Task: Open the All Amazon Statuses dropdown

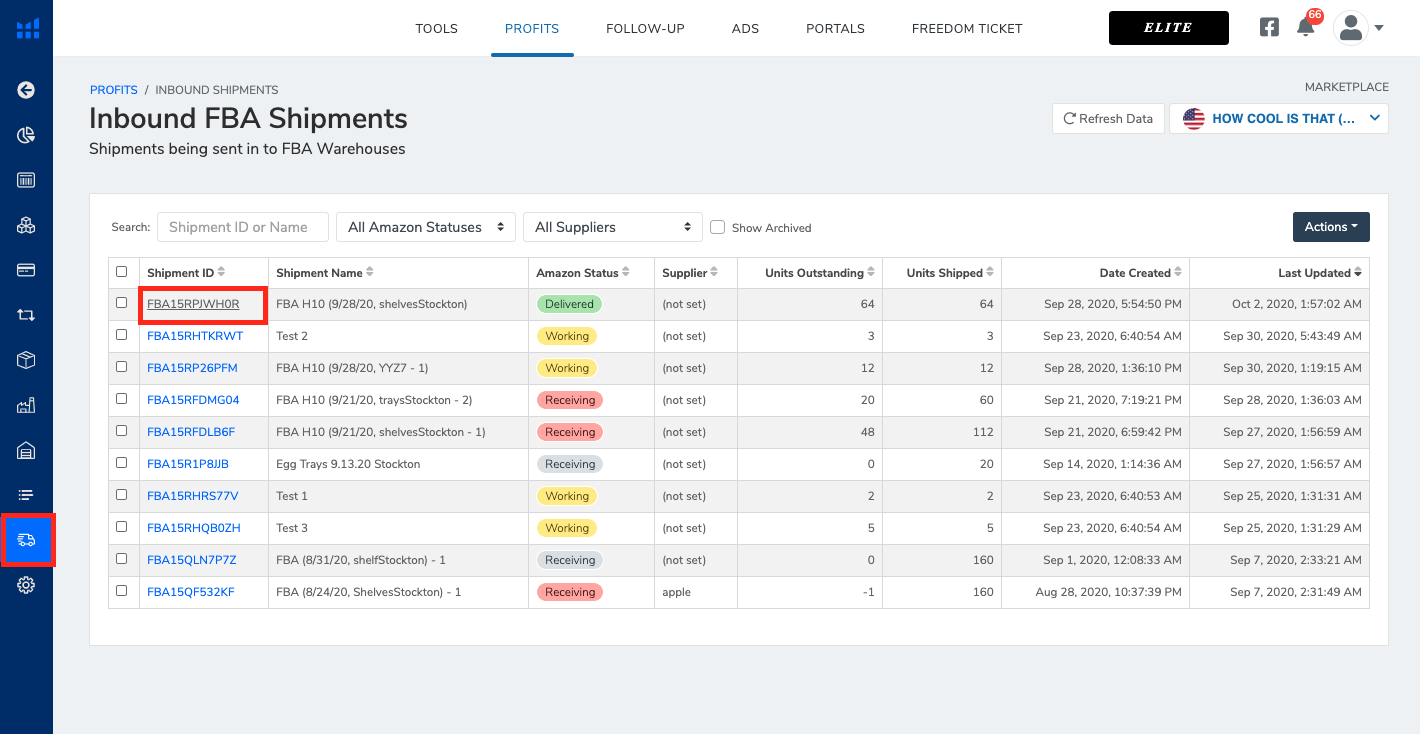Action: point(425,227)
